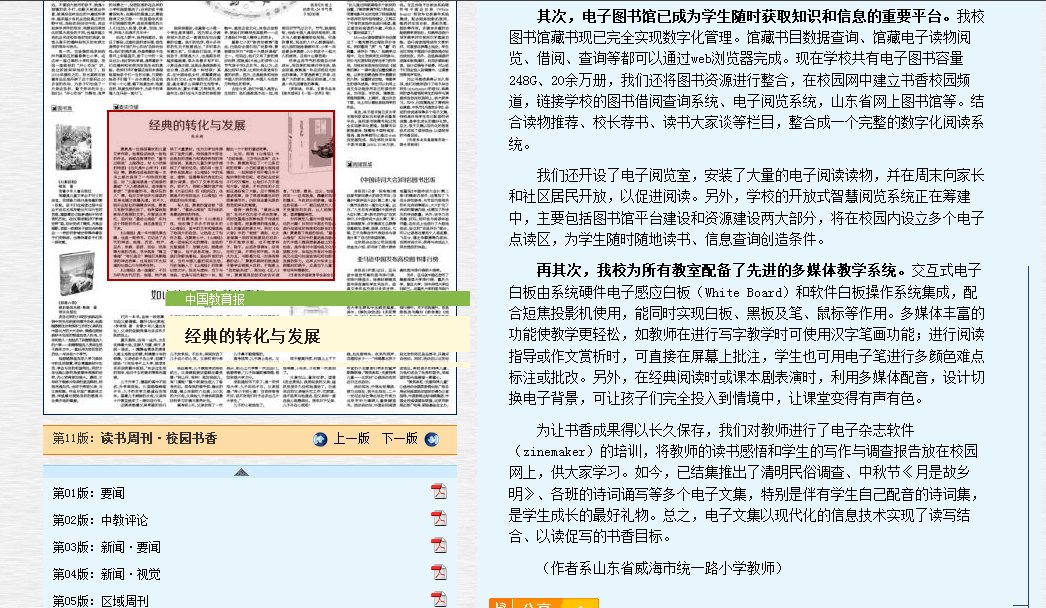Download PDF for 第05版 区域周刊
Image resolution: width=1046 pixels, height=608 pixels.
438,598
